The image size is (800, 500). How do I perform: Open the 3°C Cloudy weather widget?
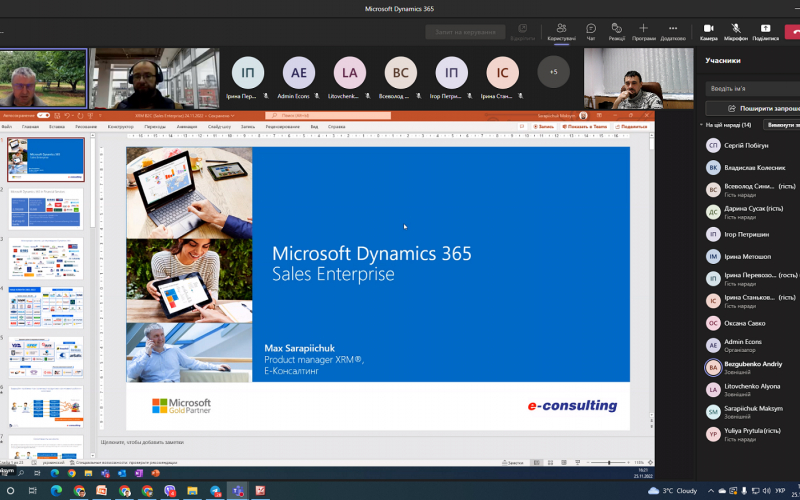(x=672, y=491)
